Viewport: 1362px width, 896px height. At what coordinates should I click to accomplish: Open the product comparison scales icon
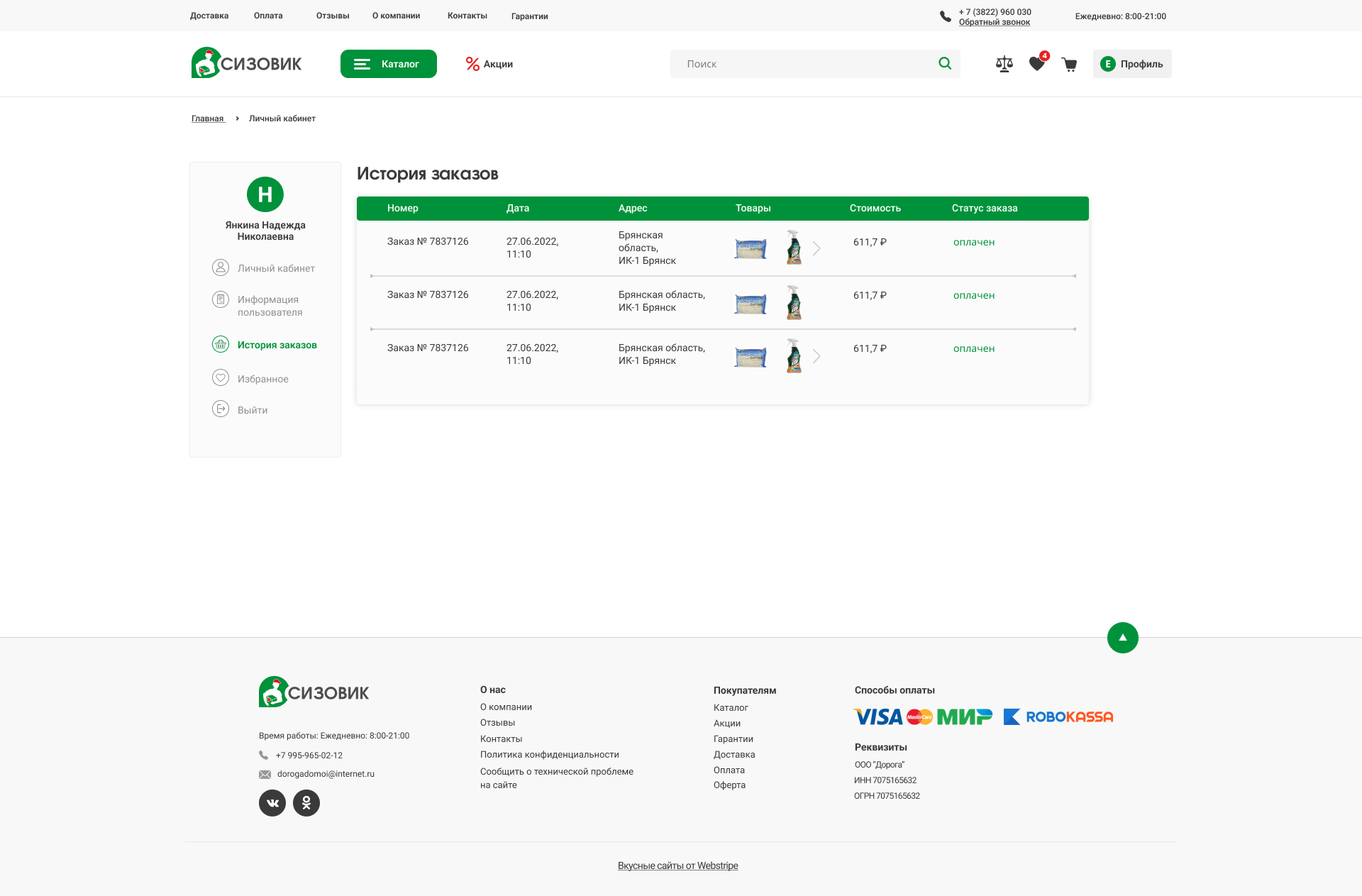[x=1004, y=65]
